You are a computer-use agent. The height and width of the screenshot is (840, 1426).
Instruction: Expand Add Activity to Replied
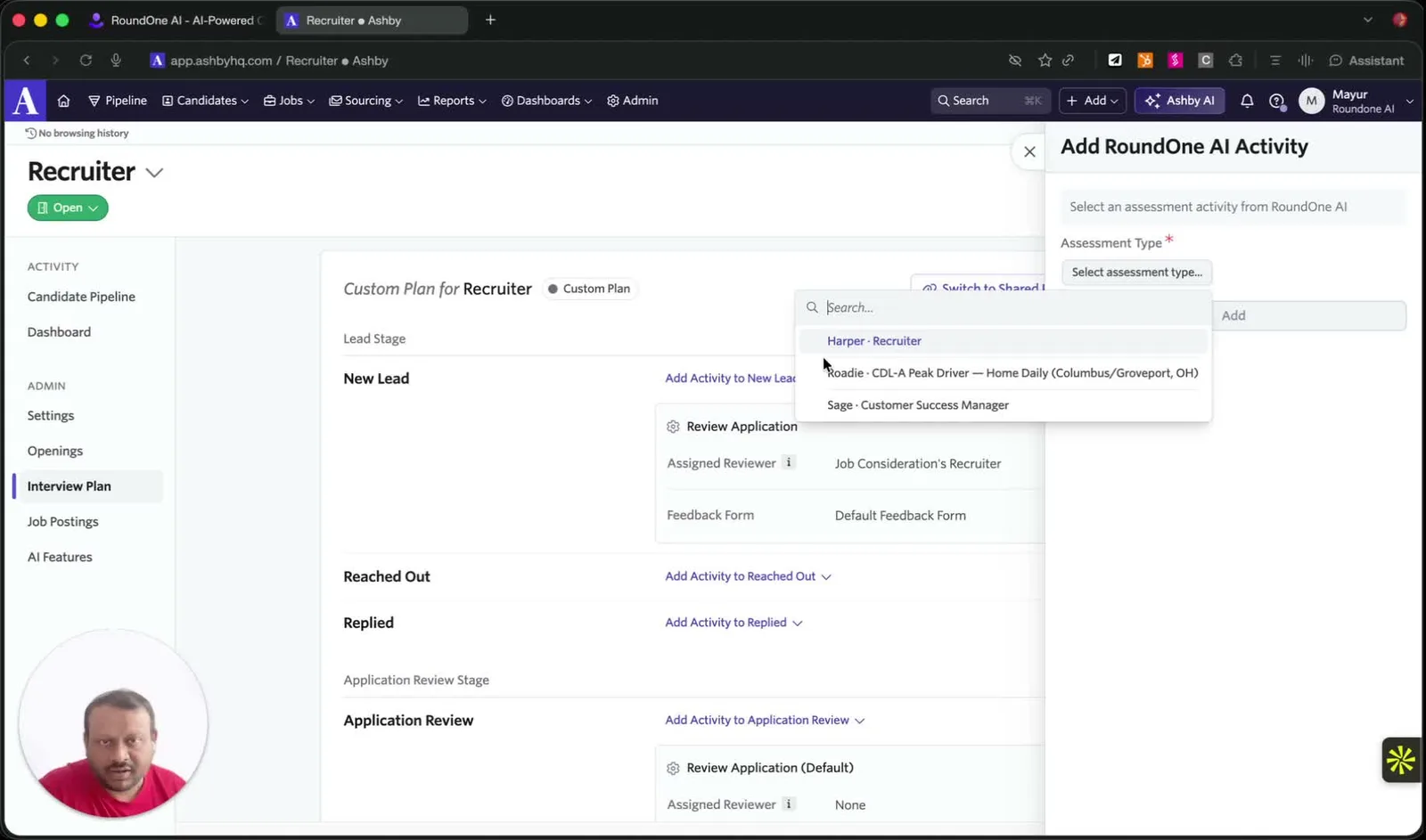[733, 623]
